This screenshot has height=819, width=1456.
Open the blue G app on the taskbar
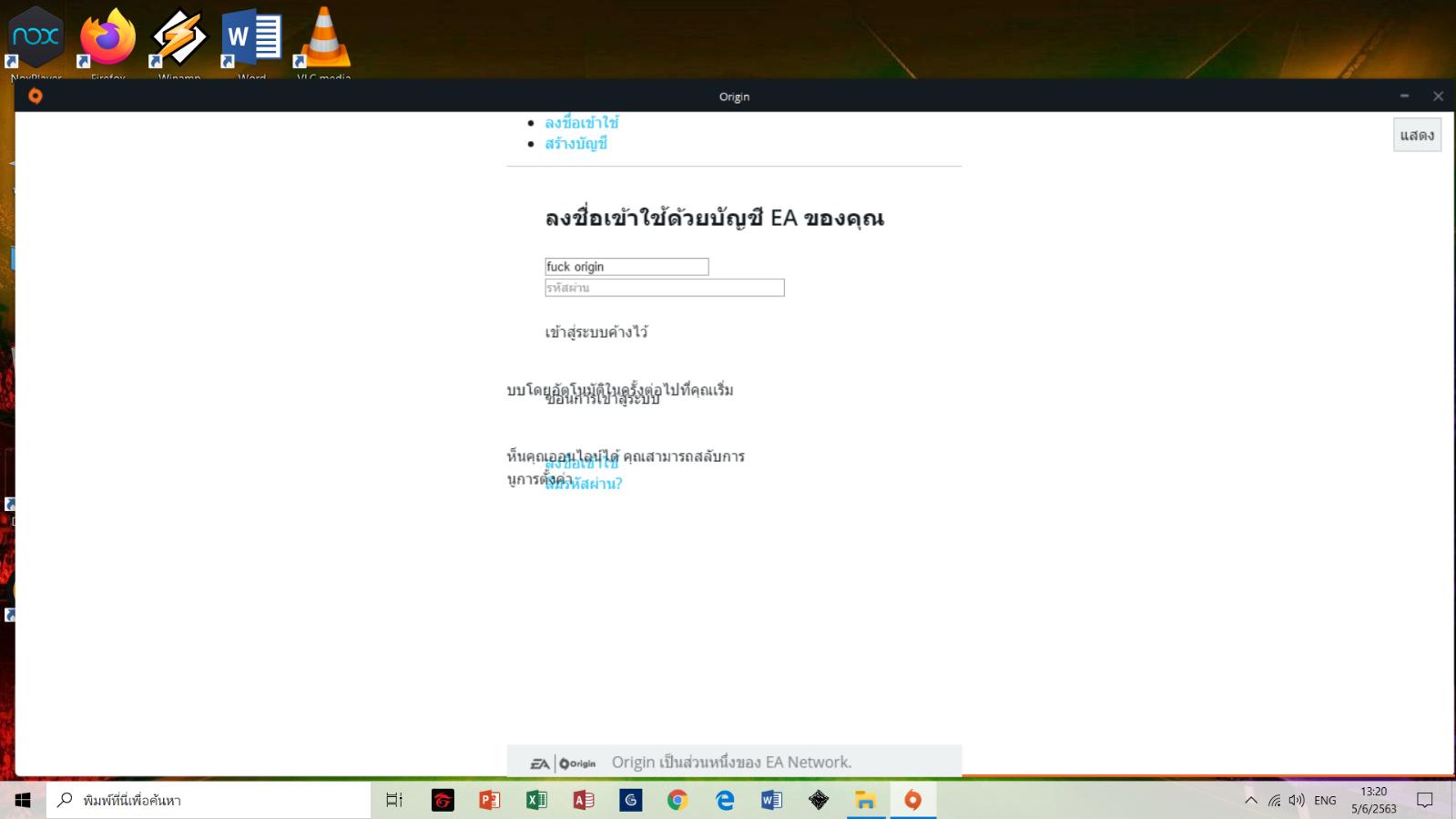tap(631, 800)
